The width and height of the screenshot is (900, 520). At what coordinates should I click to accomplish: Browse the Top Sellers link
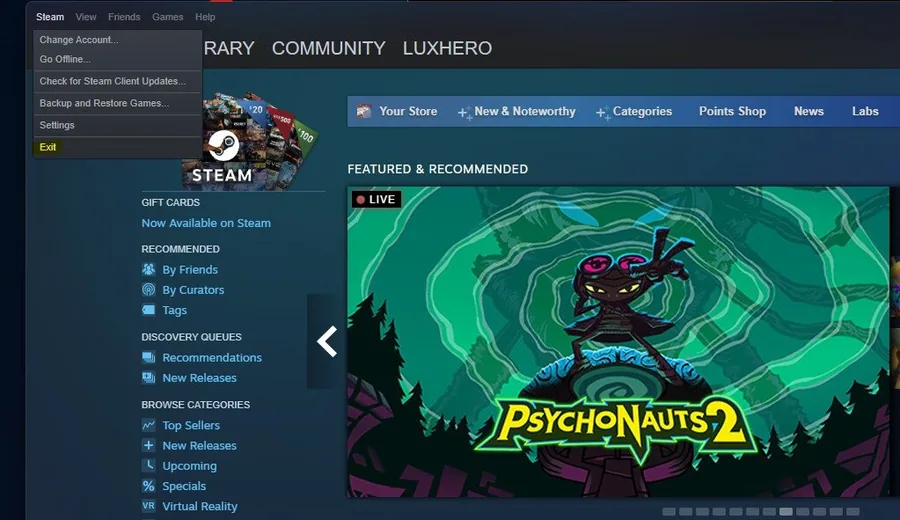191,425
